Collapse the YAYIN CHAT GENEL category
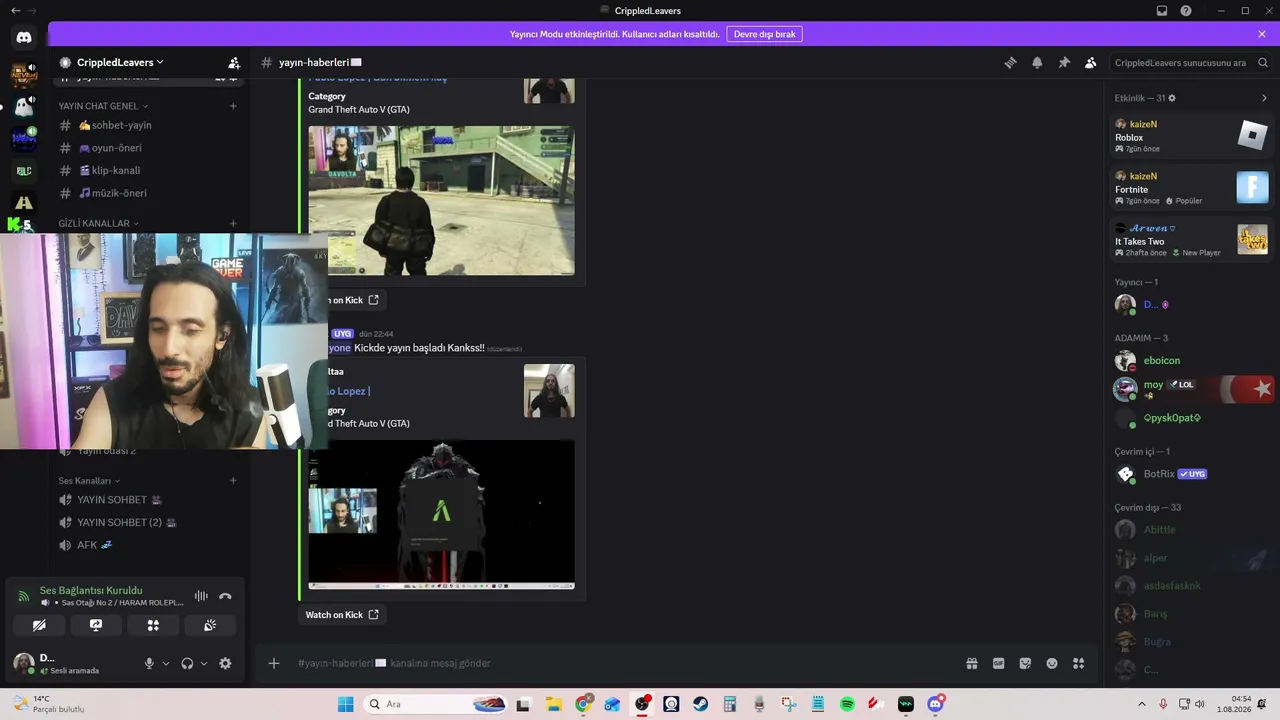The height and width of the screenshot is (720, 1280). pyautogui.click(x=103, y=106)
